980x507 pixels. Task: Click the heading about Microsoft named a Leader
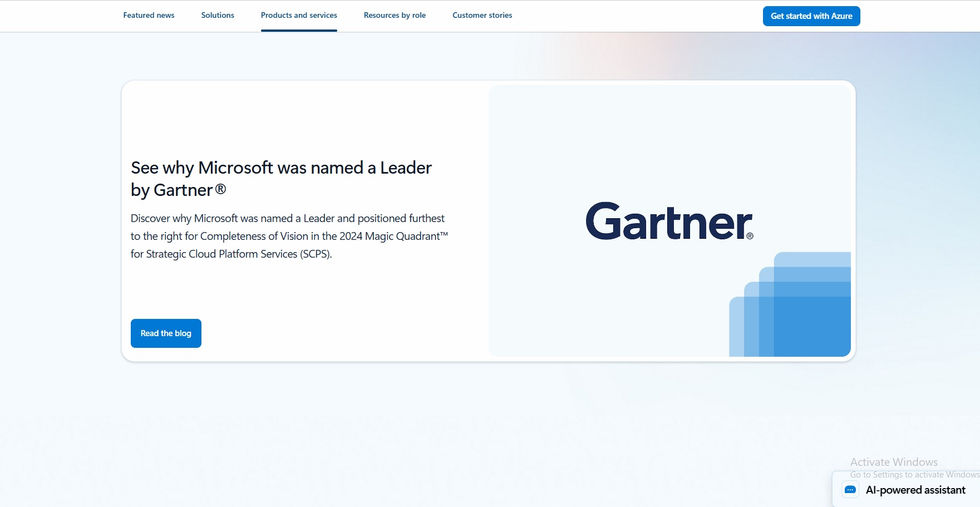click(281, 179)
